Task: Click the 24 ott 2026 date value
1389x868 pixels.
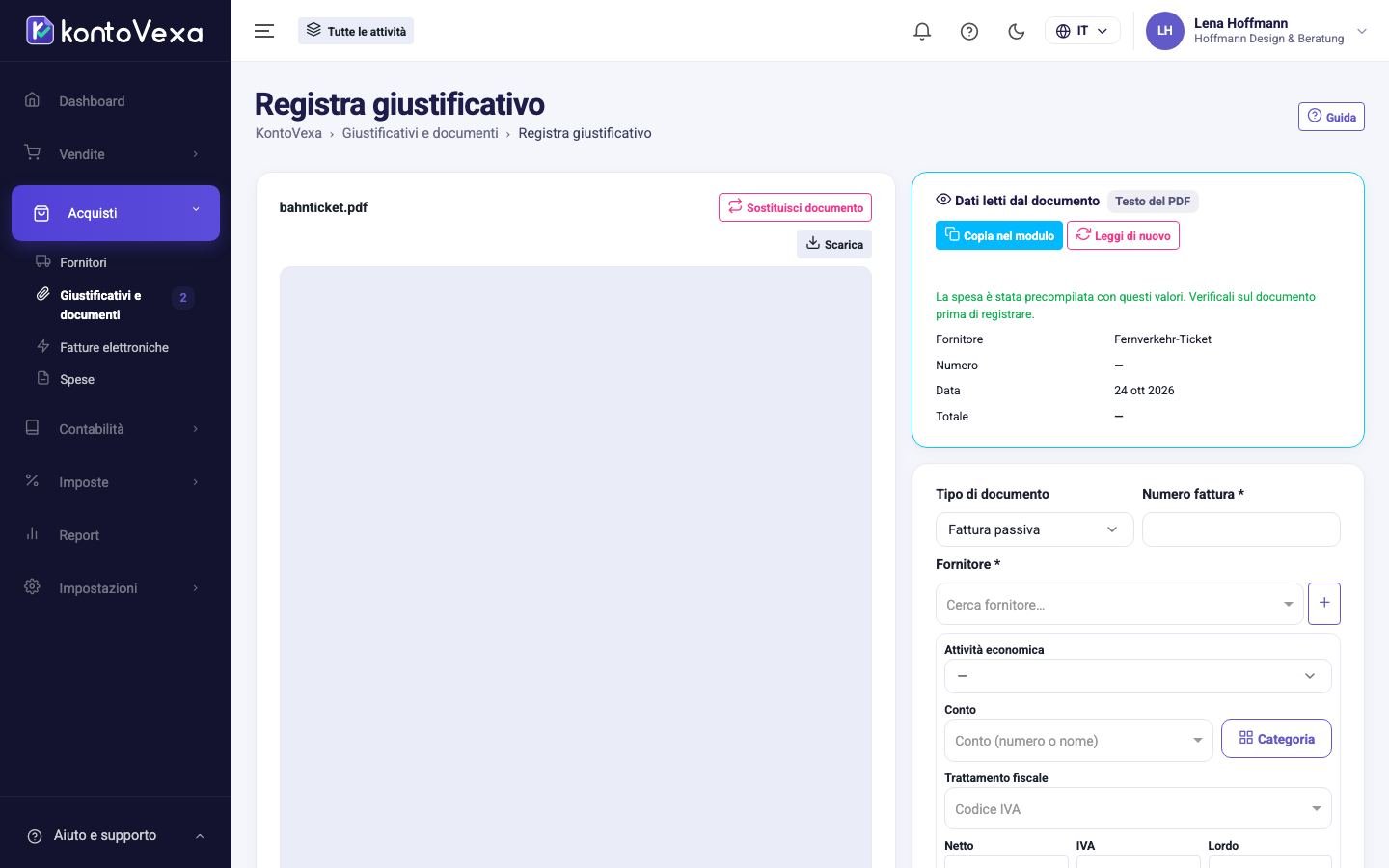Action: 1144,391
